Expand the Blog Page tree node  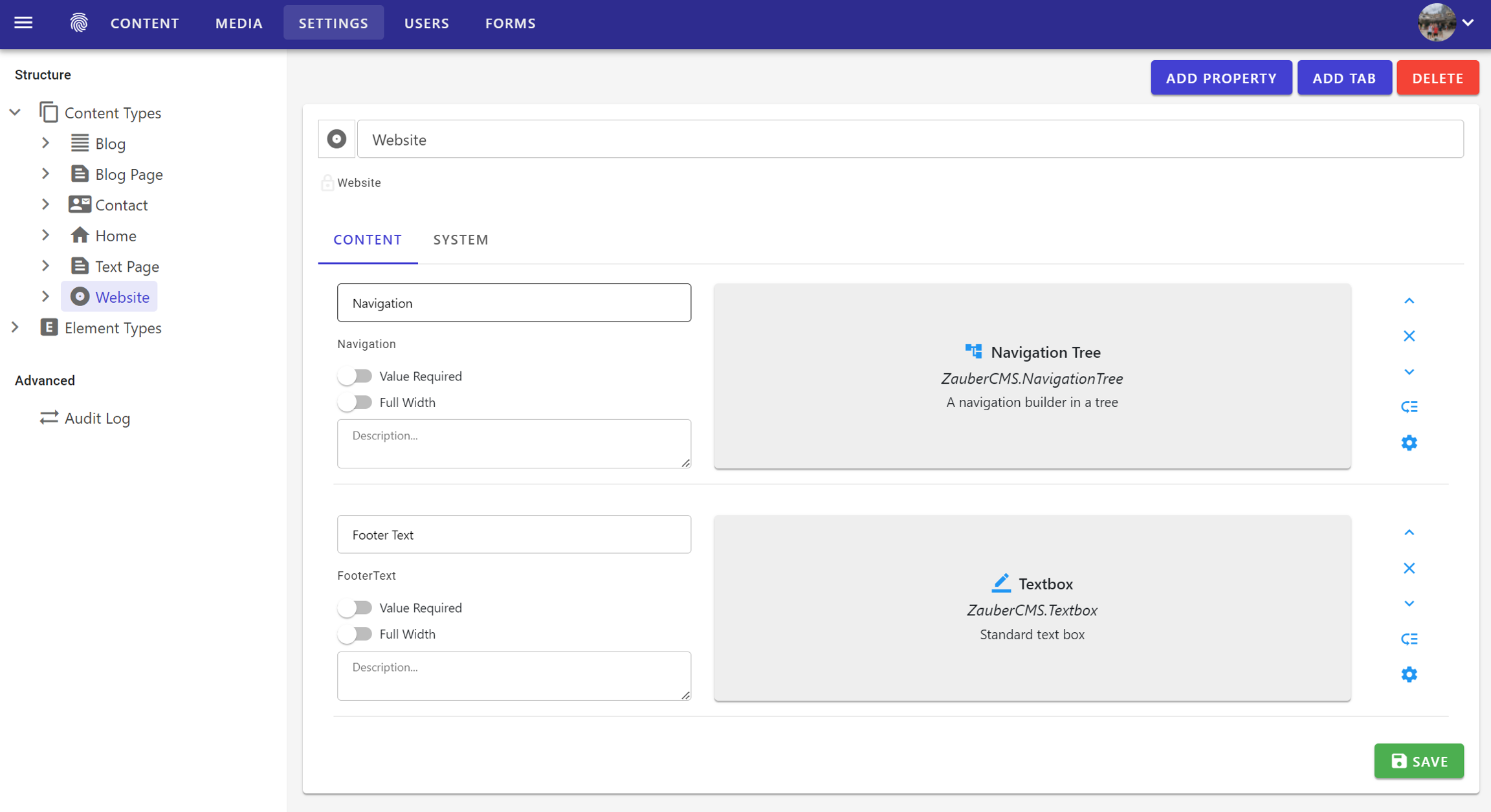click(x=45, y=173)
